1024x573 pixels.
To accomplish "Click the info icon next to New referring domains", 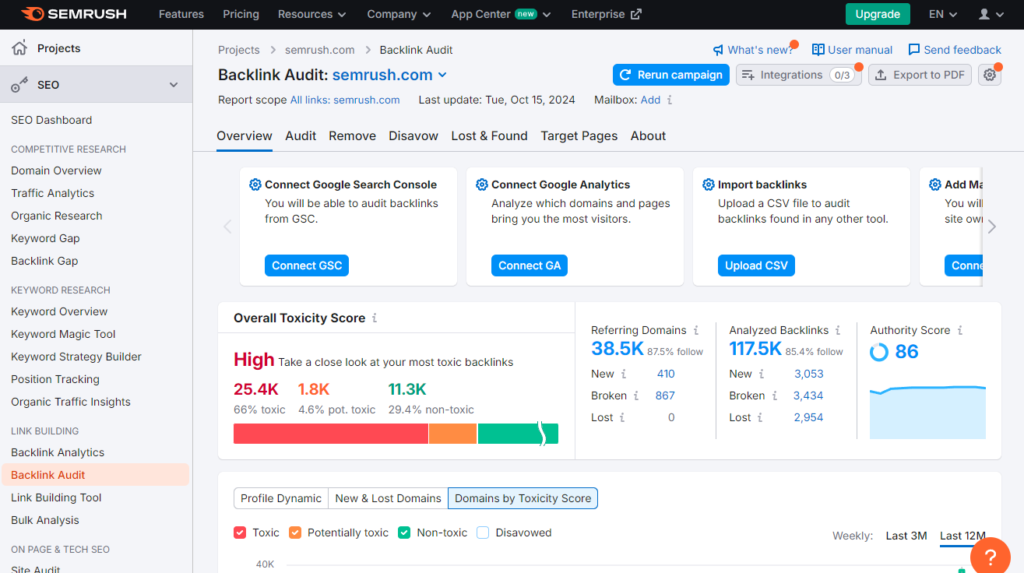I will tap(624, 374).
